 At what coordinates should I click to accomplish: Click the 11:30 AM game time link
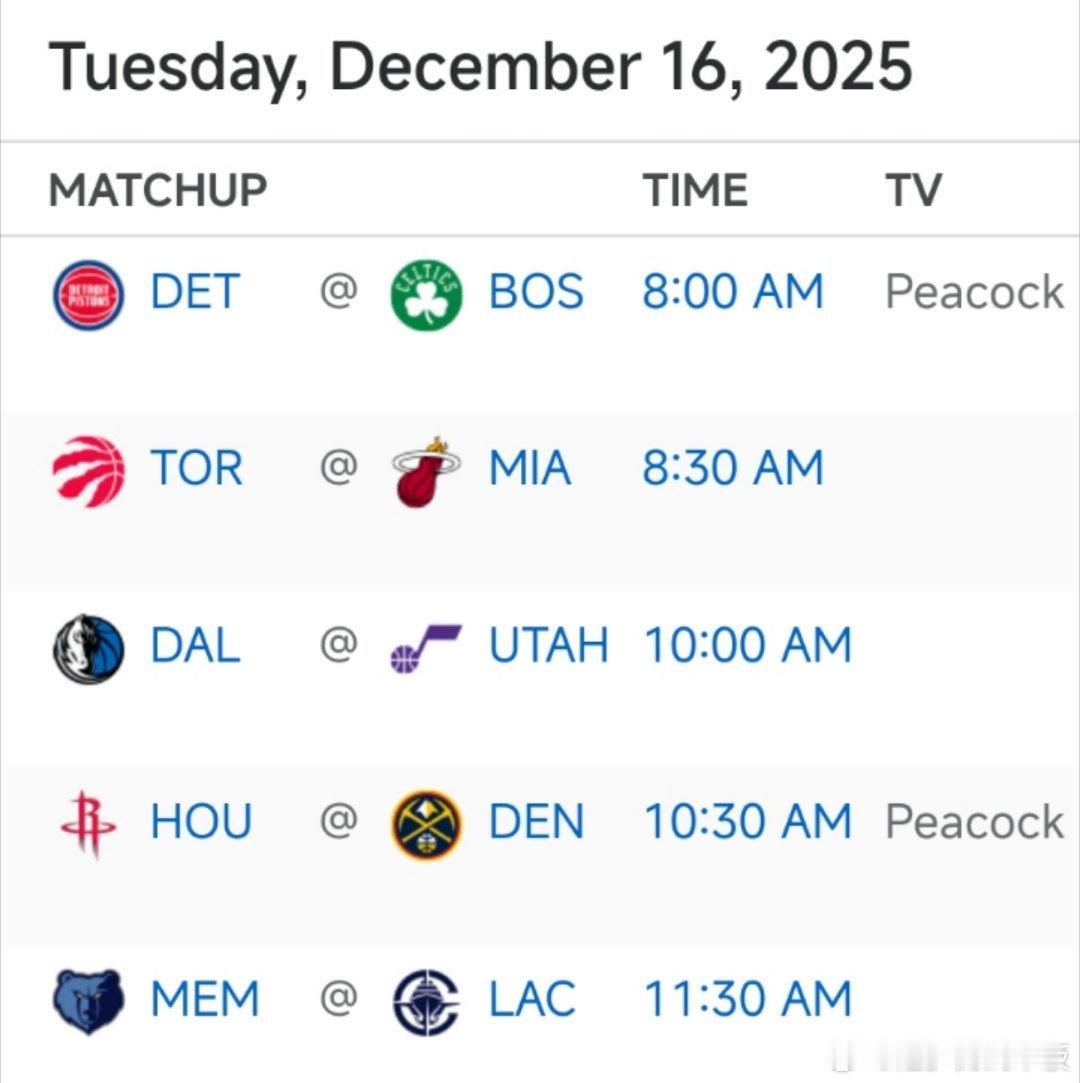coord(747,999)
